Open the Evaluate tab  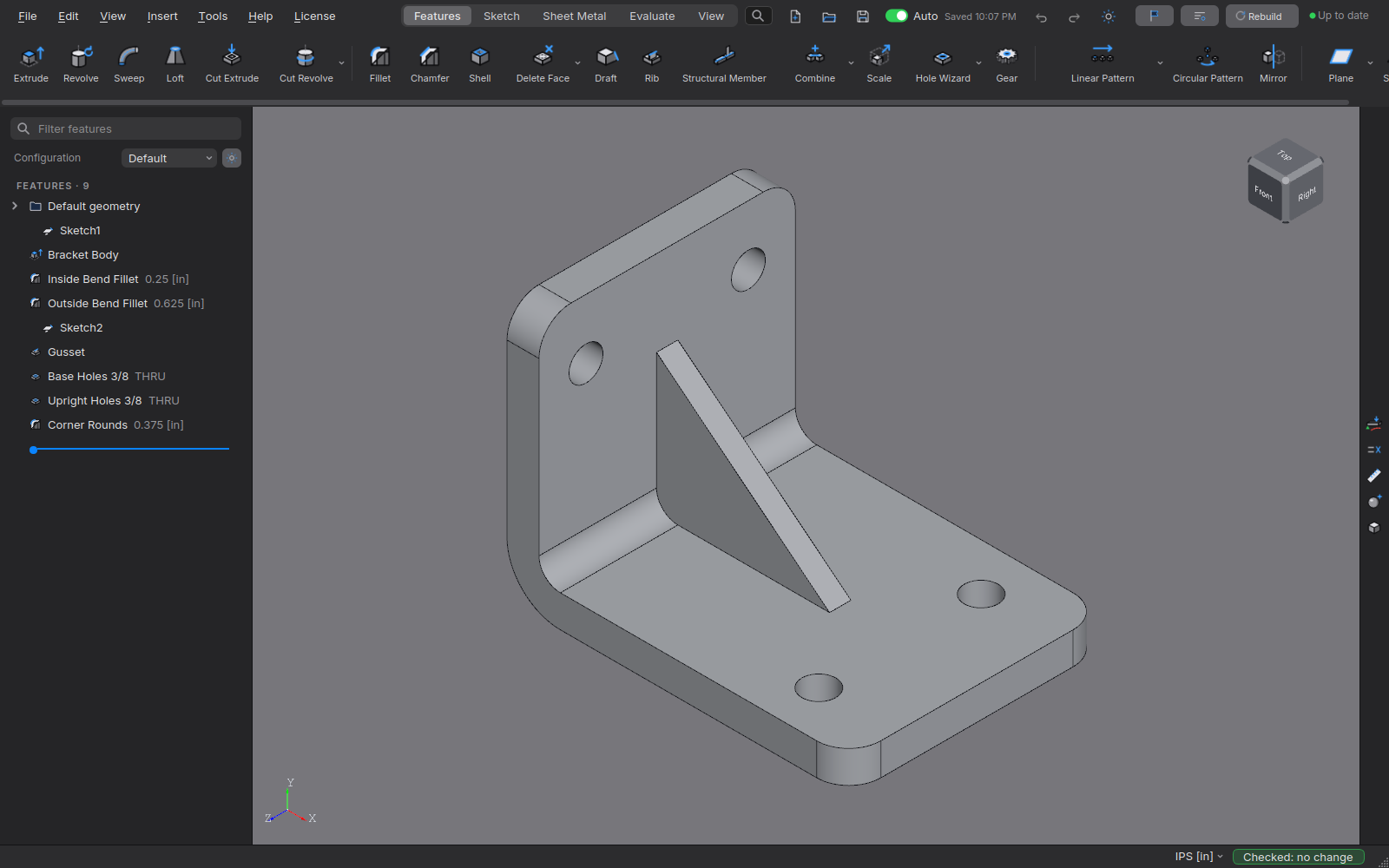click(652, 16)
